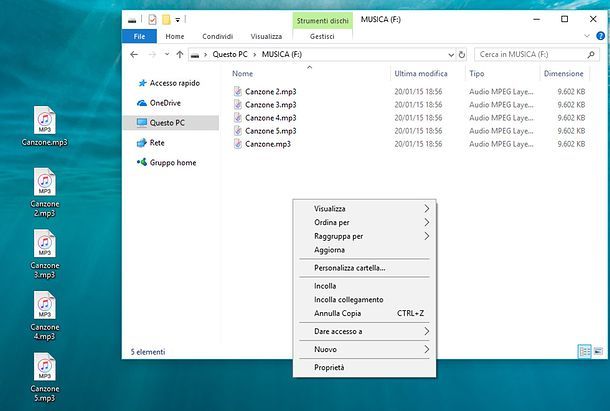Viewport: 610px width, 411px height.
Task: Open Rete in the navigation pane
Action: tap(151, 143)
